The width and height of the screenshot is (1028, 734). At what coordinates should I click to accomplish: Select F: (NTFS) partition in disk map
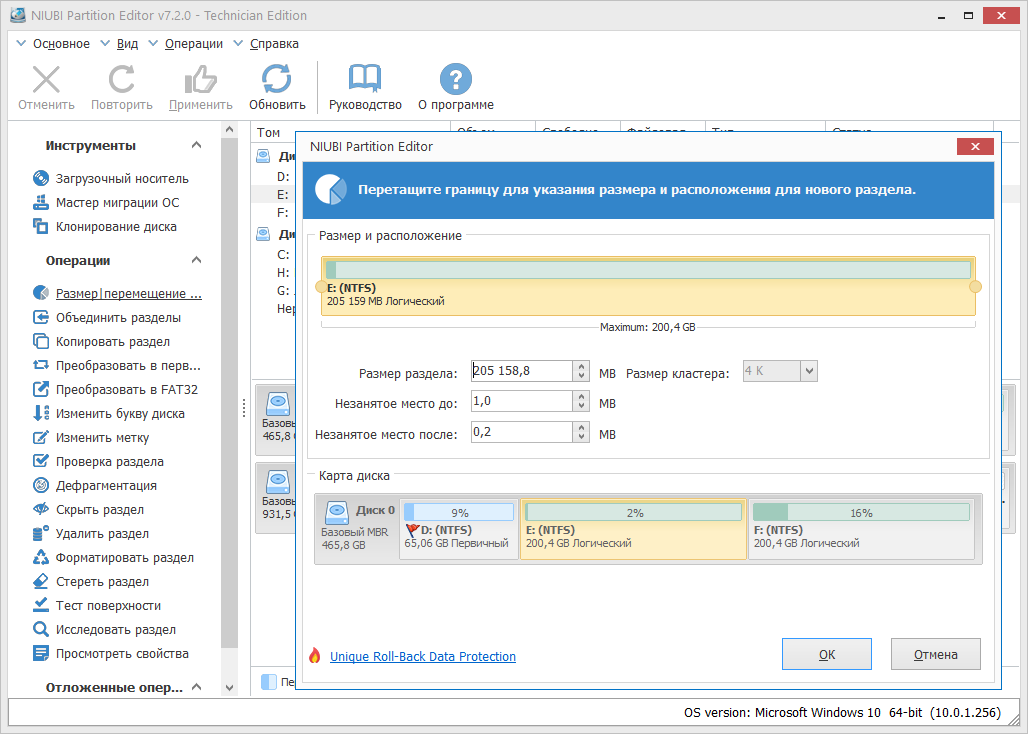pyautogui.click(x=860, y=529)
